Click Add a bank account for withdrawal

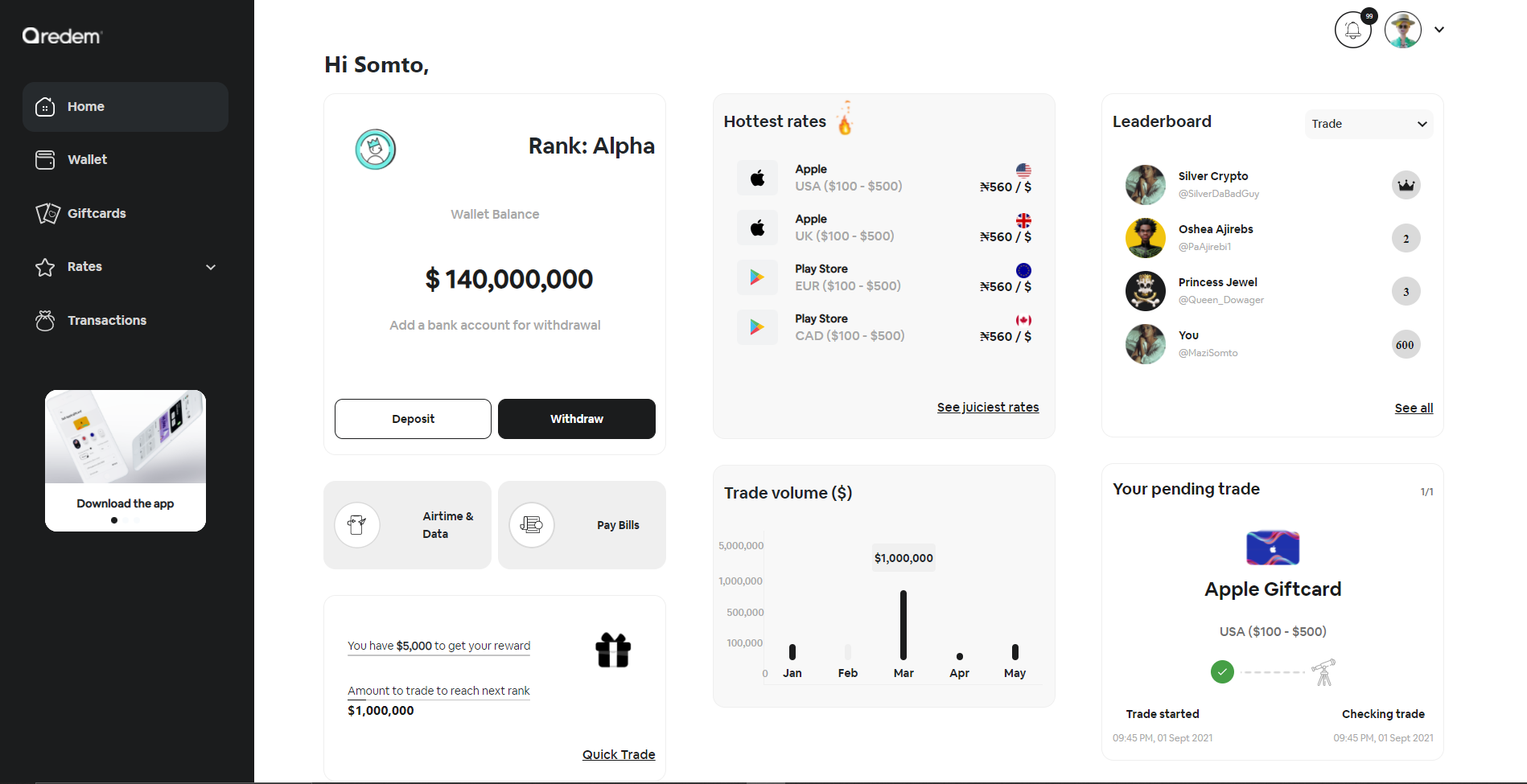coord(495,325)
